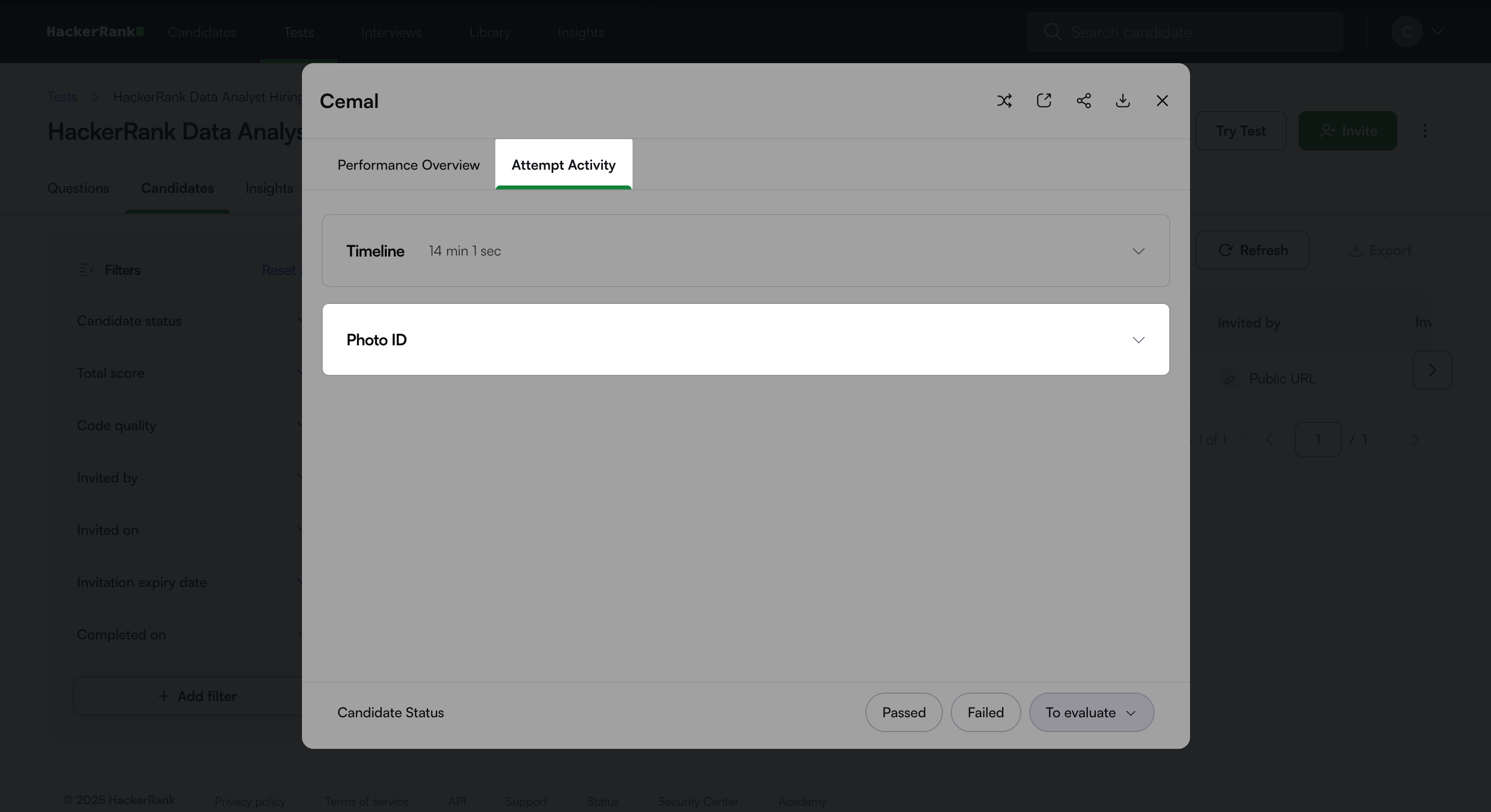Collapse the Filters panel icon
The height and width of the screenshot is (812, 1491).
[x=86, y=270]
